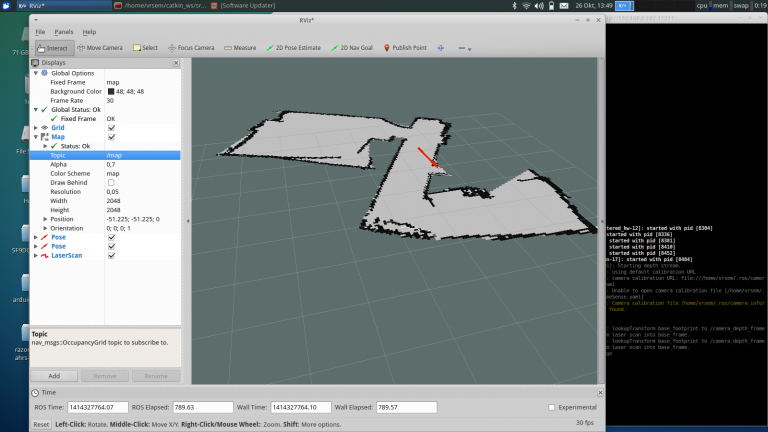768x432 pixels.
Task: Click the Background Color swatch
Action: [111, 92]
